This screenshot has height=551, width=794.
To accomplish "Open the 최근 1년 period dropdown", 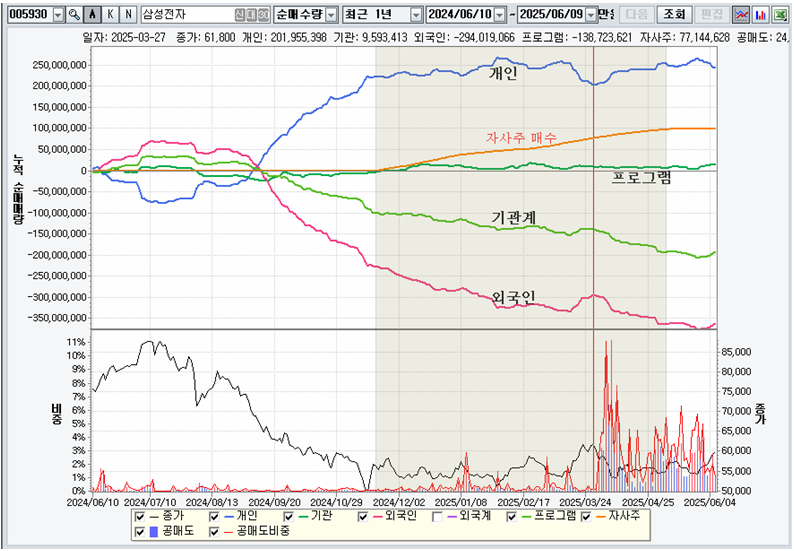I will [416, 15].
